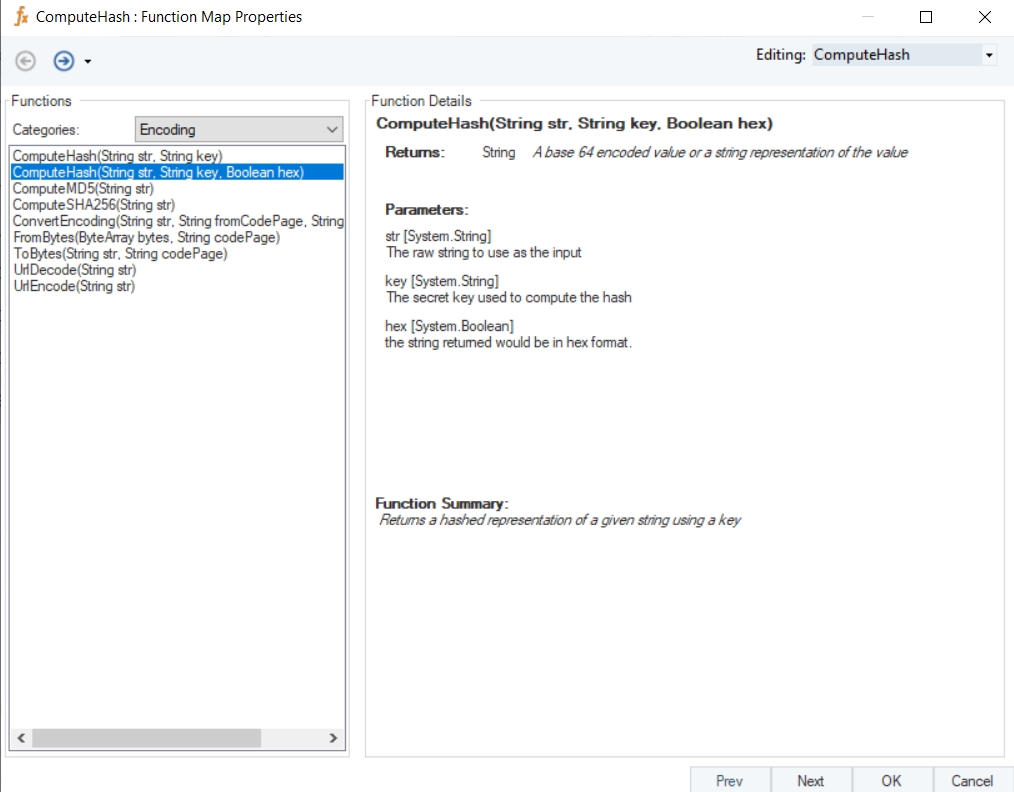Screen dimensions: 1014x792
Task: Click the Cancel button
Action: point(972,780)
